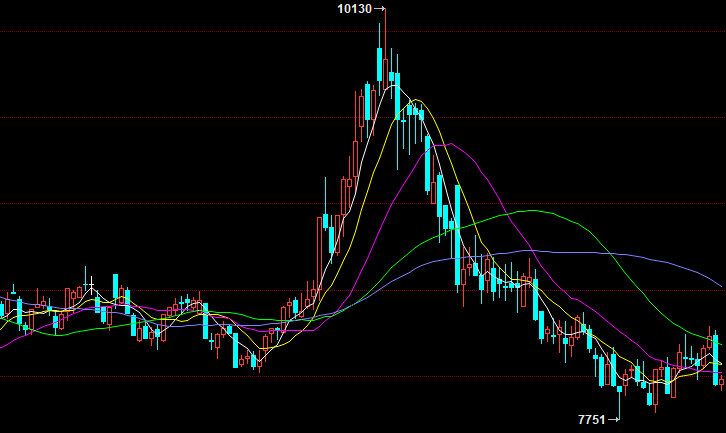Click the arrow beside the 10130 label

(379, 9)
